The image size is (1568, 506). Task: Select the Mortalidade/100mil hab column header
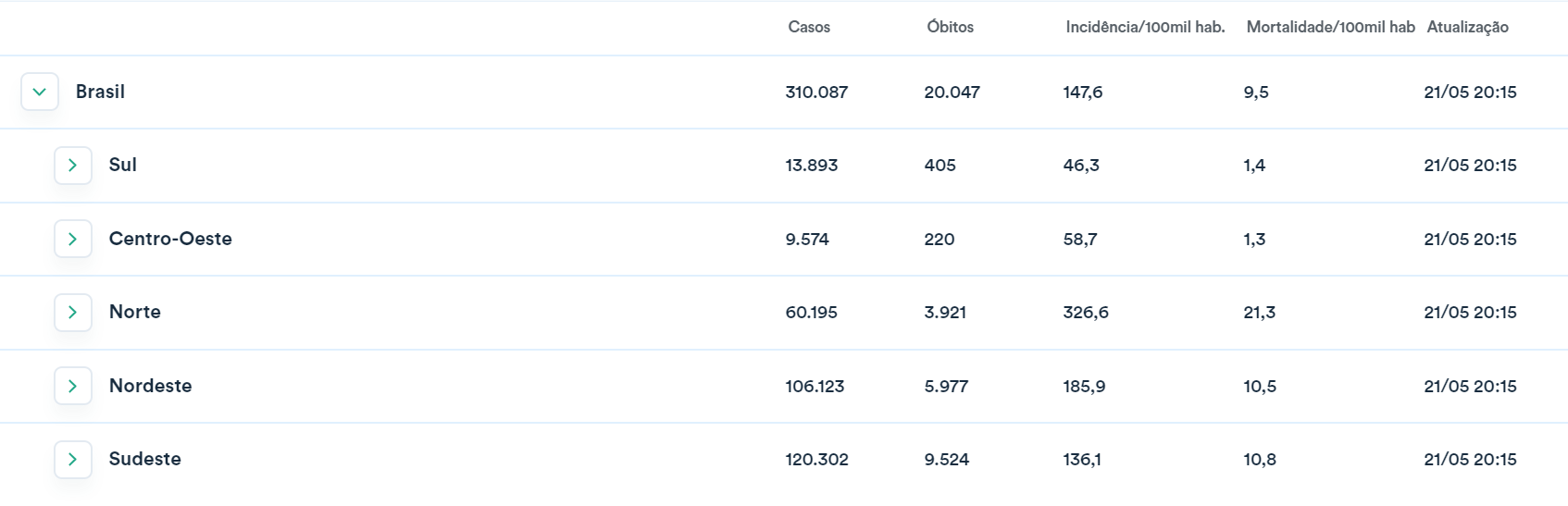[x=1330, y=27]
